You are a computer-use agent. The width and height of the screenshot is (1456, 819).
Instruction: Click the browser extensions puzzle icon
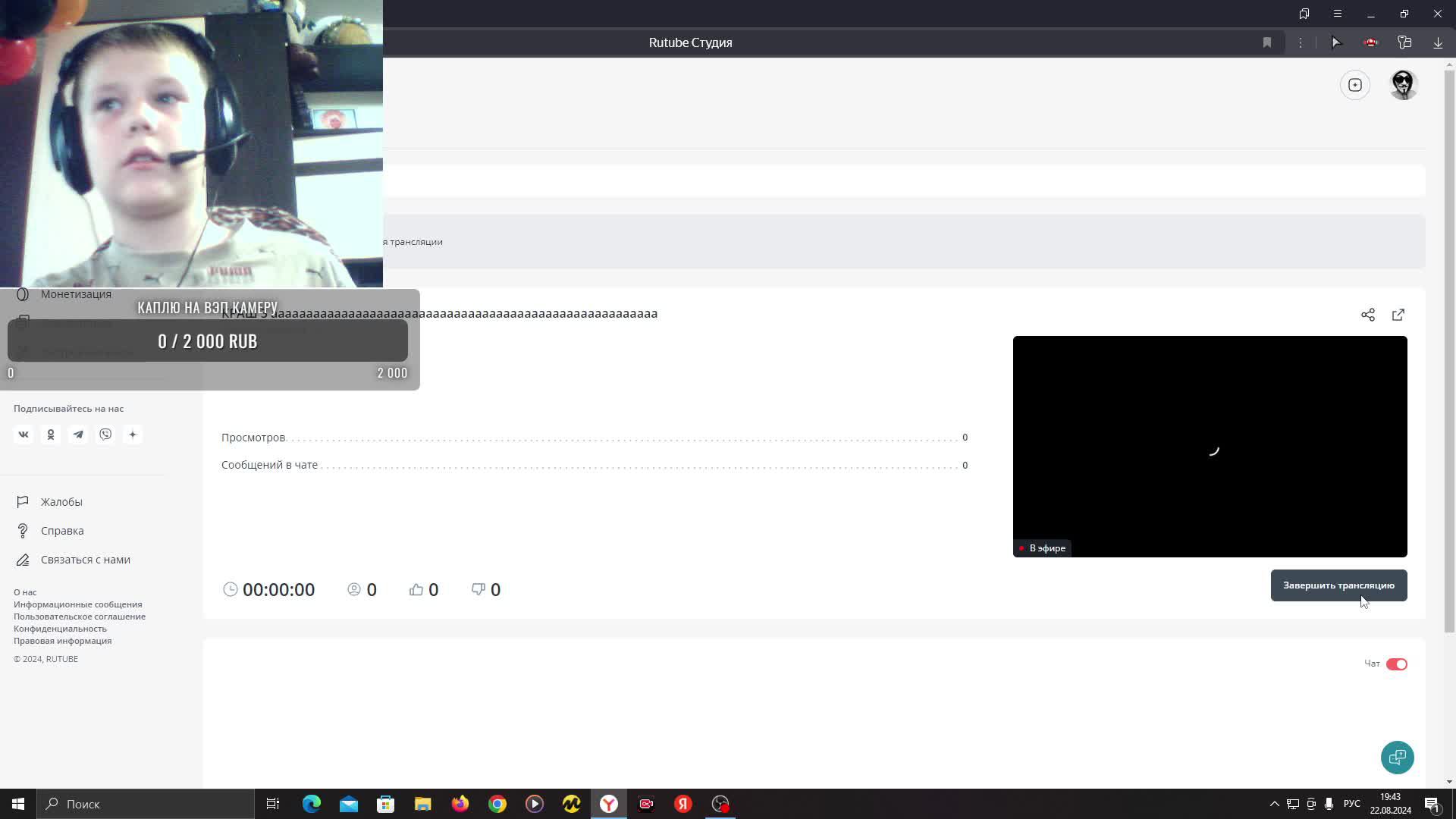pos(1404,42)
